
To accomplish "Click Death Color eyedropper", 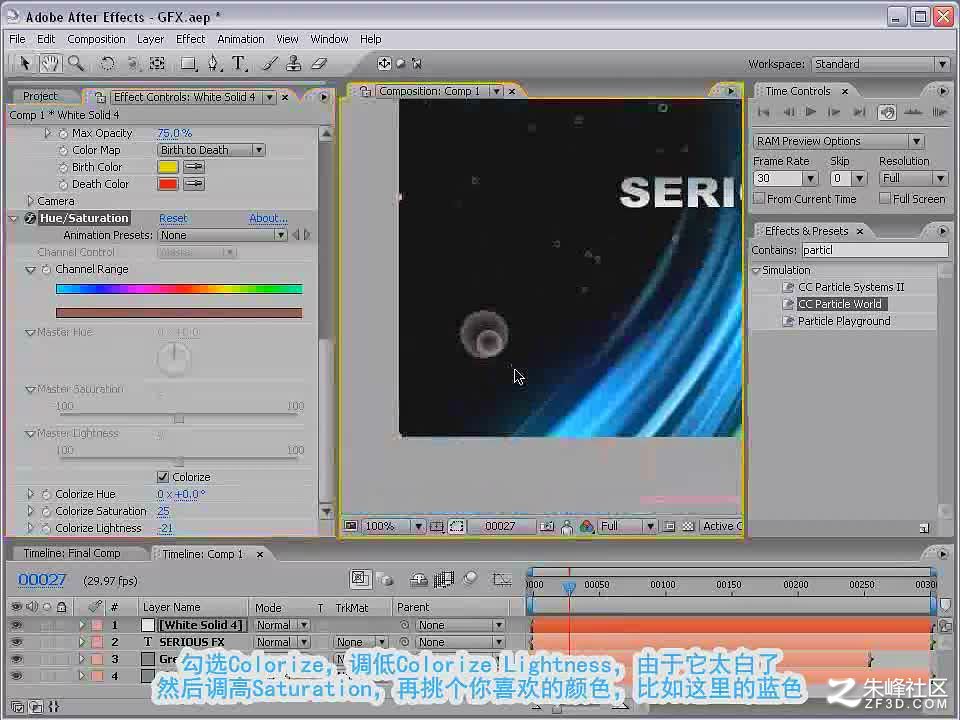I will pyautogui.click(x=193, y=184).
